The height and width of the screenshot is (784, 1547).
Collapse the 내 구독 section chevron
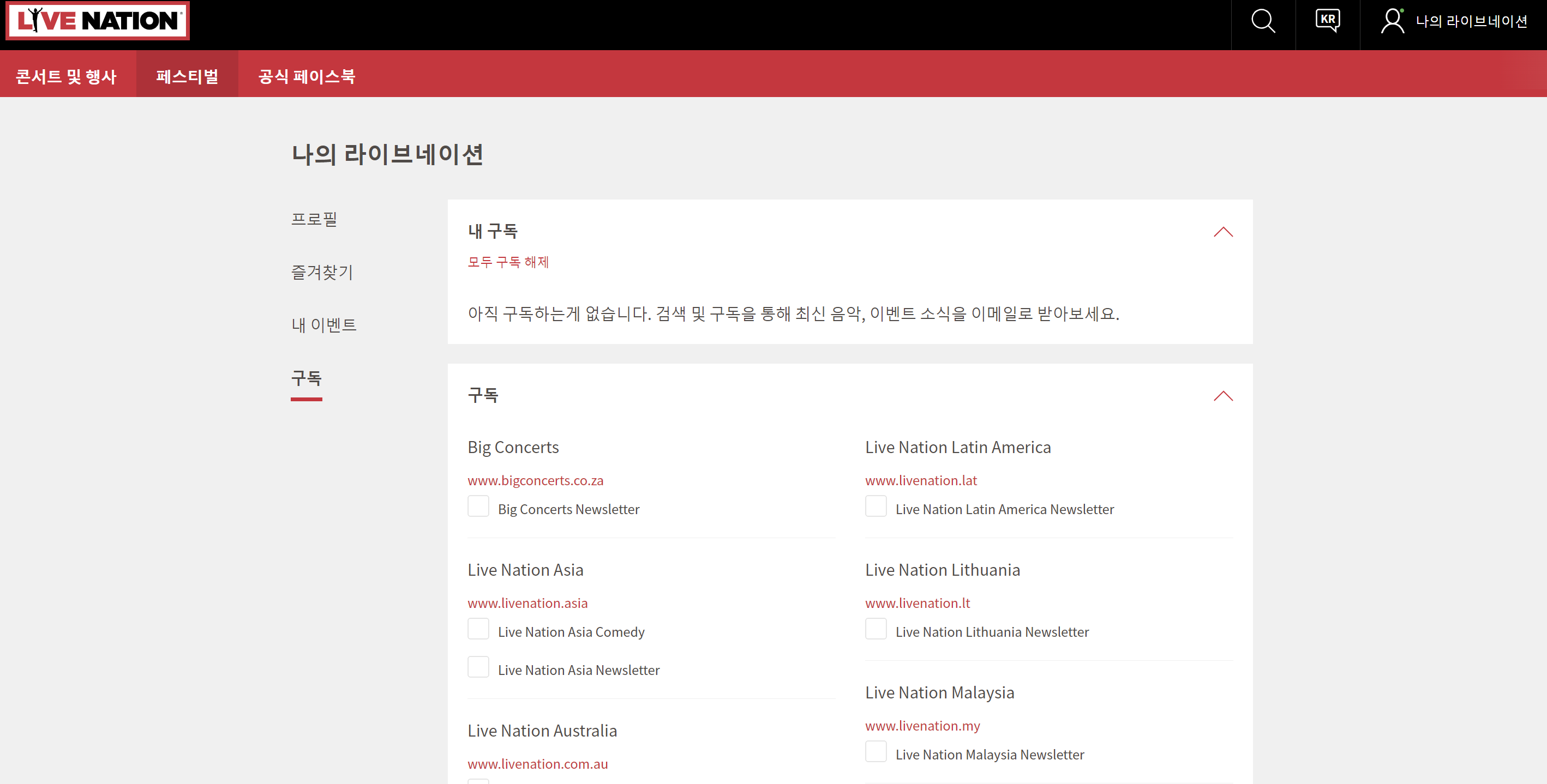click(x=1222, y=232)
